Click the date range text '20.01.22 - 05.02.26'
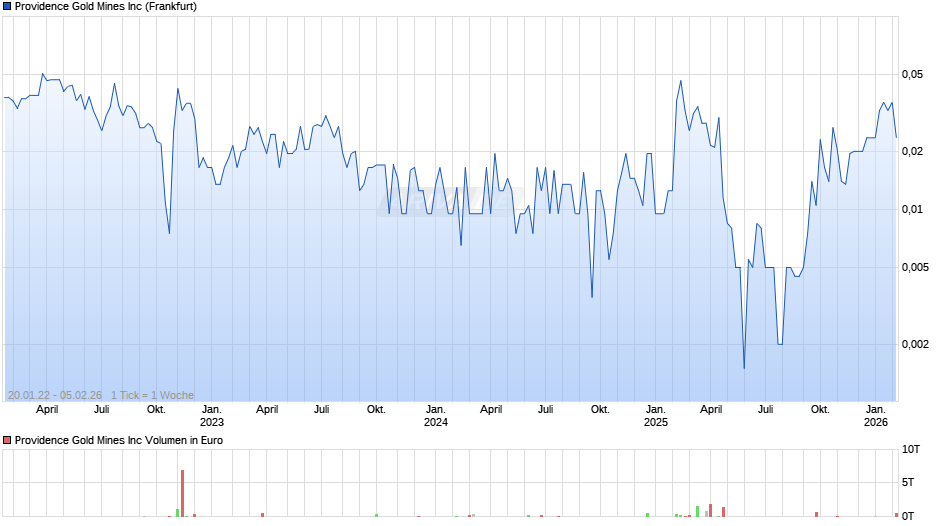Image resolution: width=940 pixels, height=526 pixels. pos(55,395)
